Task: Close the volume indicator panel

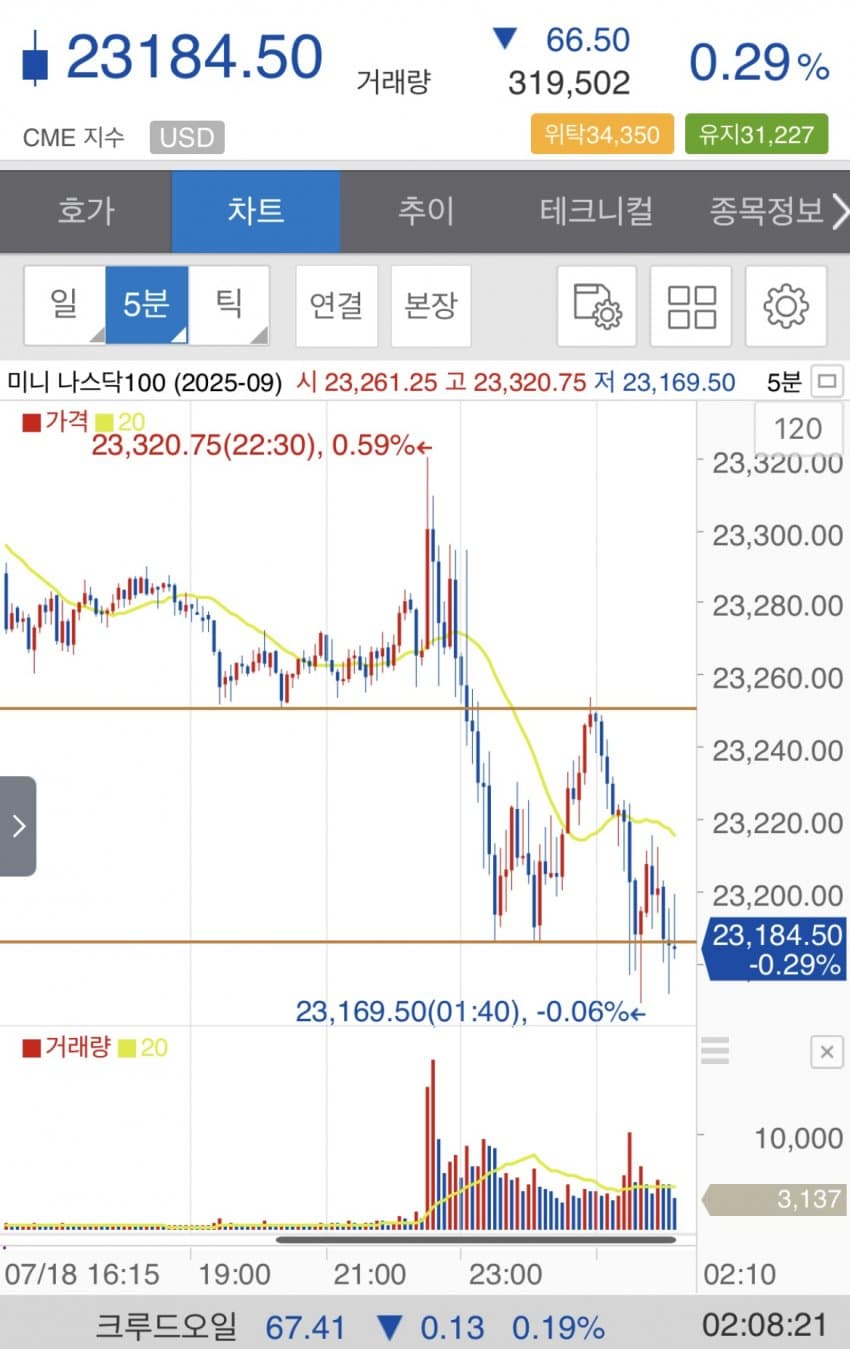Action: pyautogui.click(x=827, y=1052)
